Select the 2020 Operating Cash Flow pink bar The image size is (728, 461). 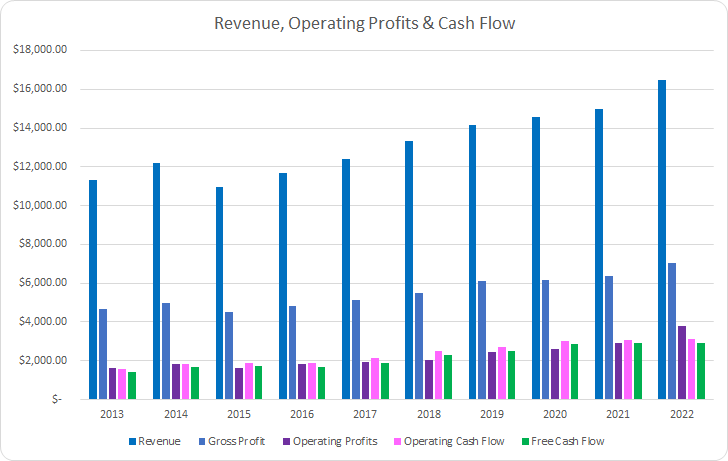tap(565, 370)
